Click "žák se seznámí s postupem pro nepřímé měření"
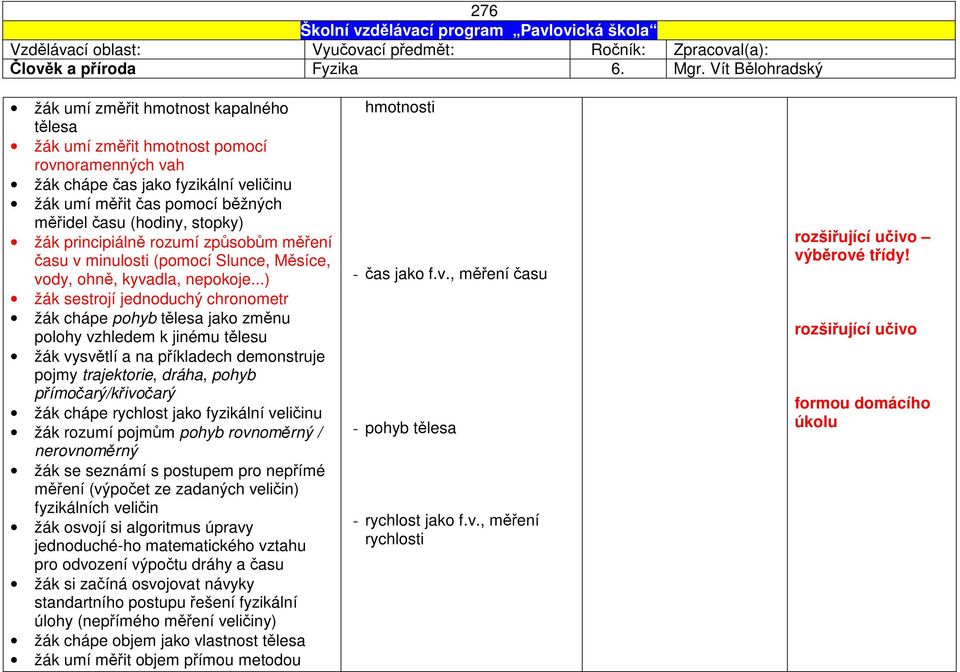960x672 pixels. [179, 489]
